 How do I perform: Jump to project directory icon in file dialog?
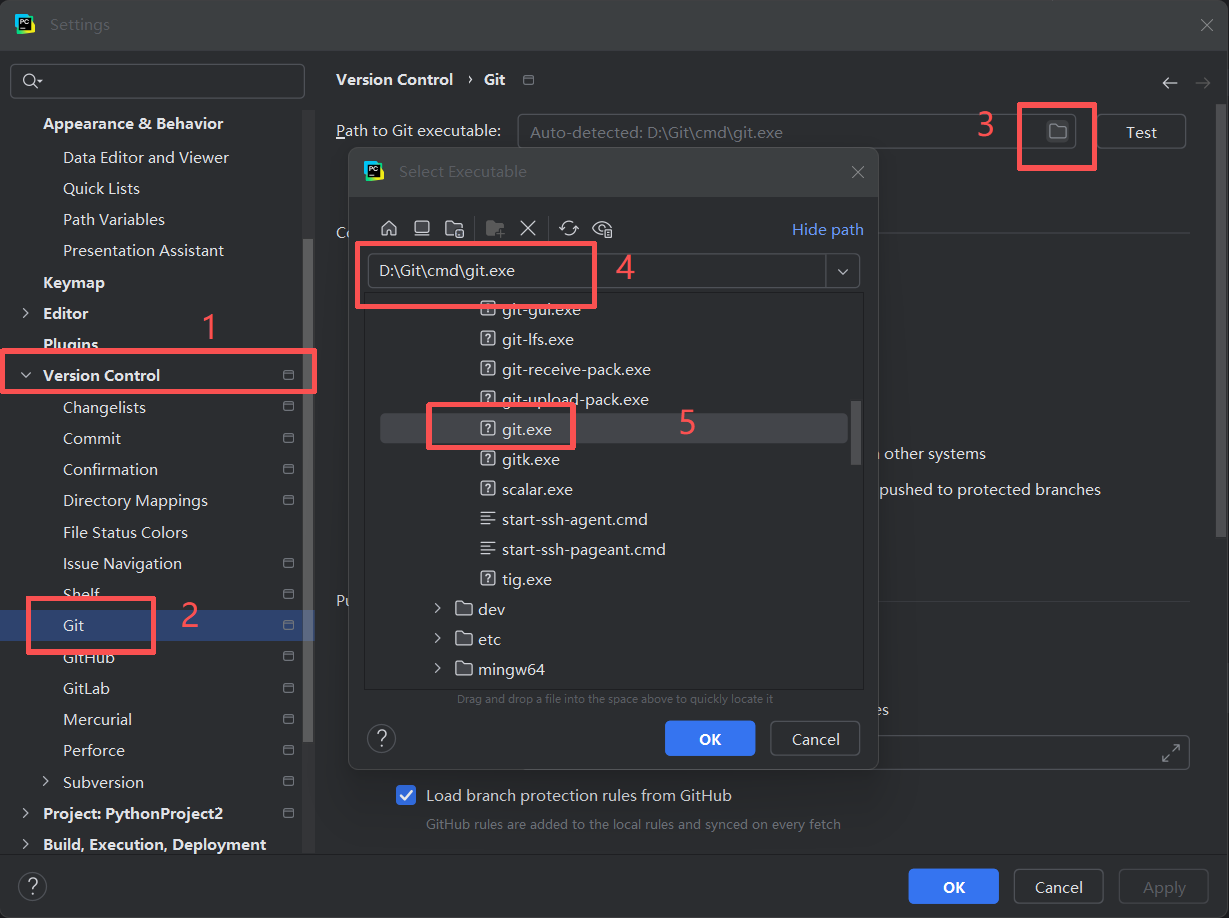pyautogui.click(x=454, y=228)
